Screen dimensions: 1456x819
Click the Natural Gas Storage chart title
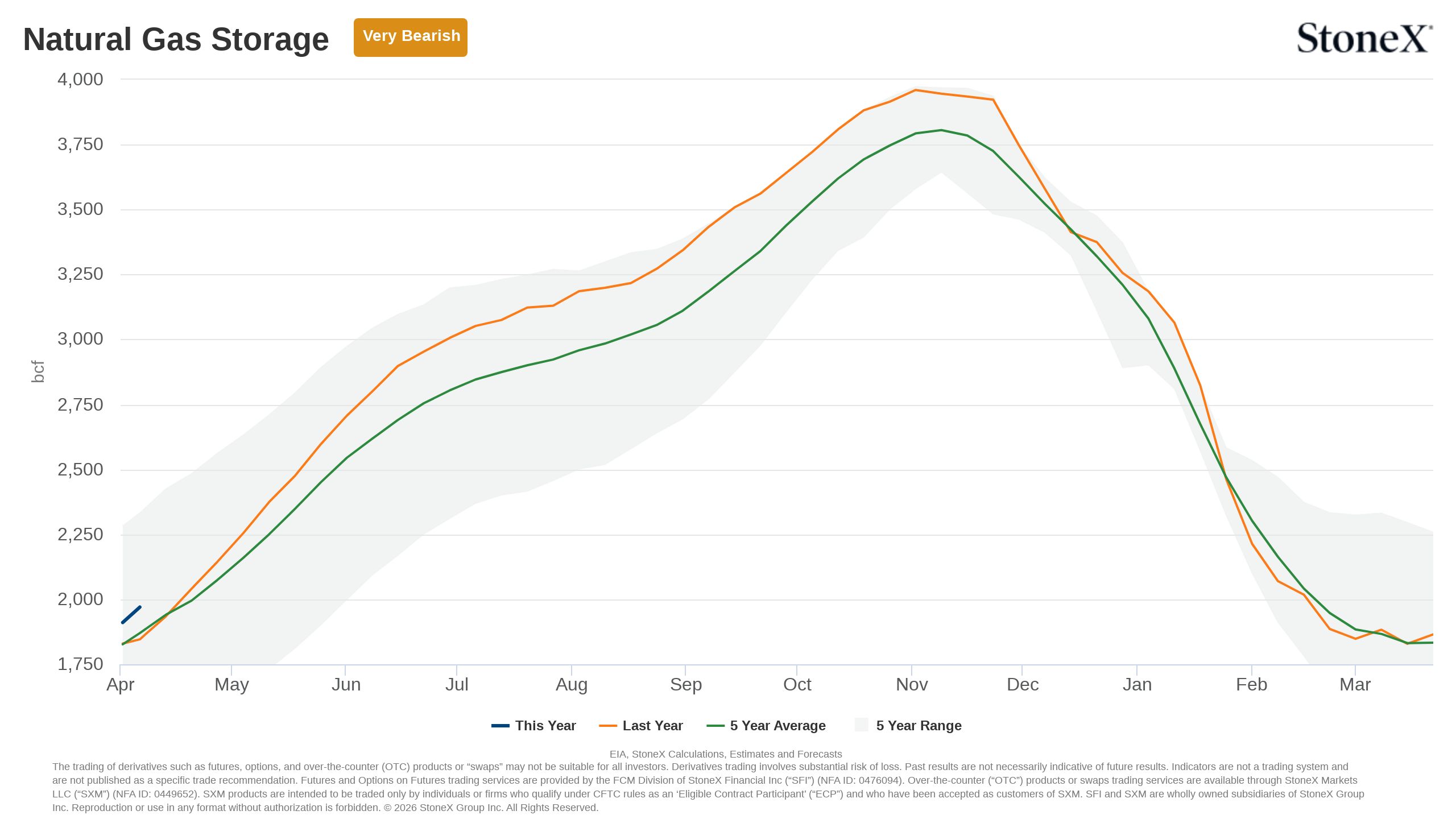click(176, 39)
